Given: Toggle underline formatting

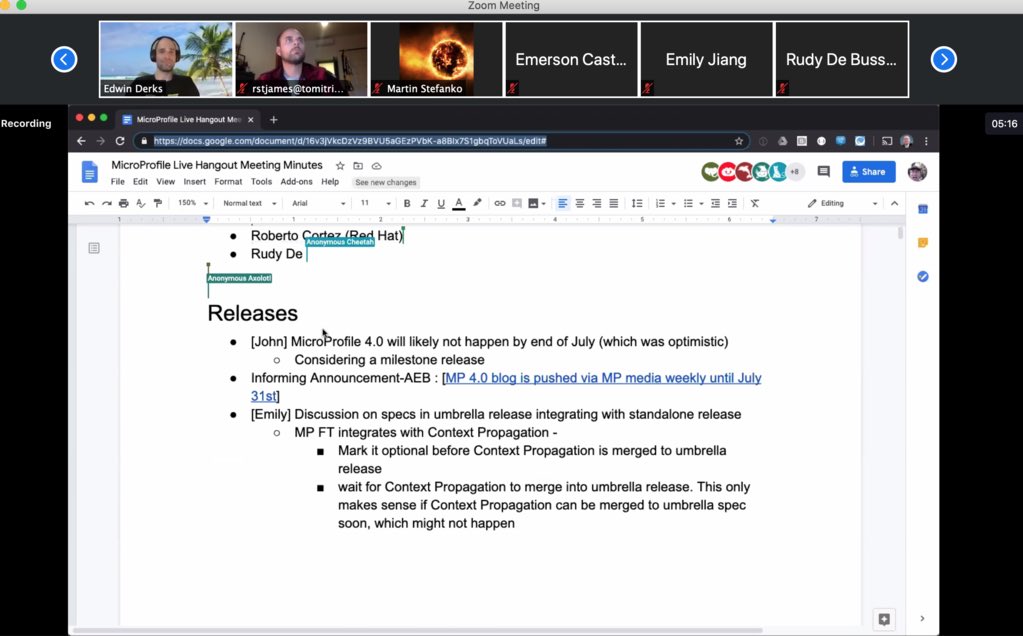Looking at the screenshot, I should [x=441, y=204].
